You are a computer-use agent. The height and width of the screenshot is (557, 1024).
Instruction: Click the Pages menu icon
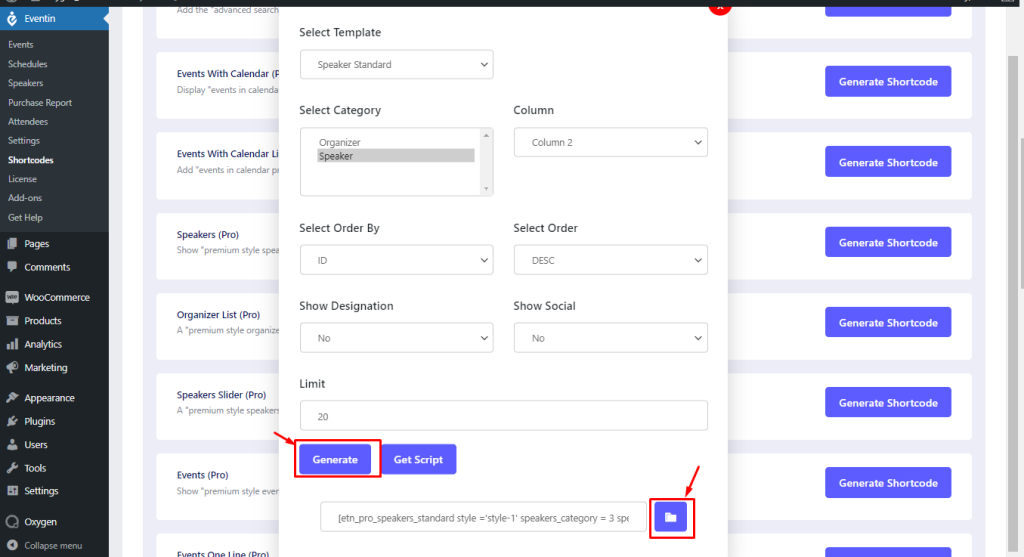12,244
